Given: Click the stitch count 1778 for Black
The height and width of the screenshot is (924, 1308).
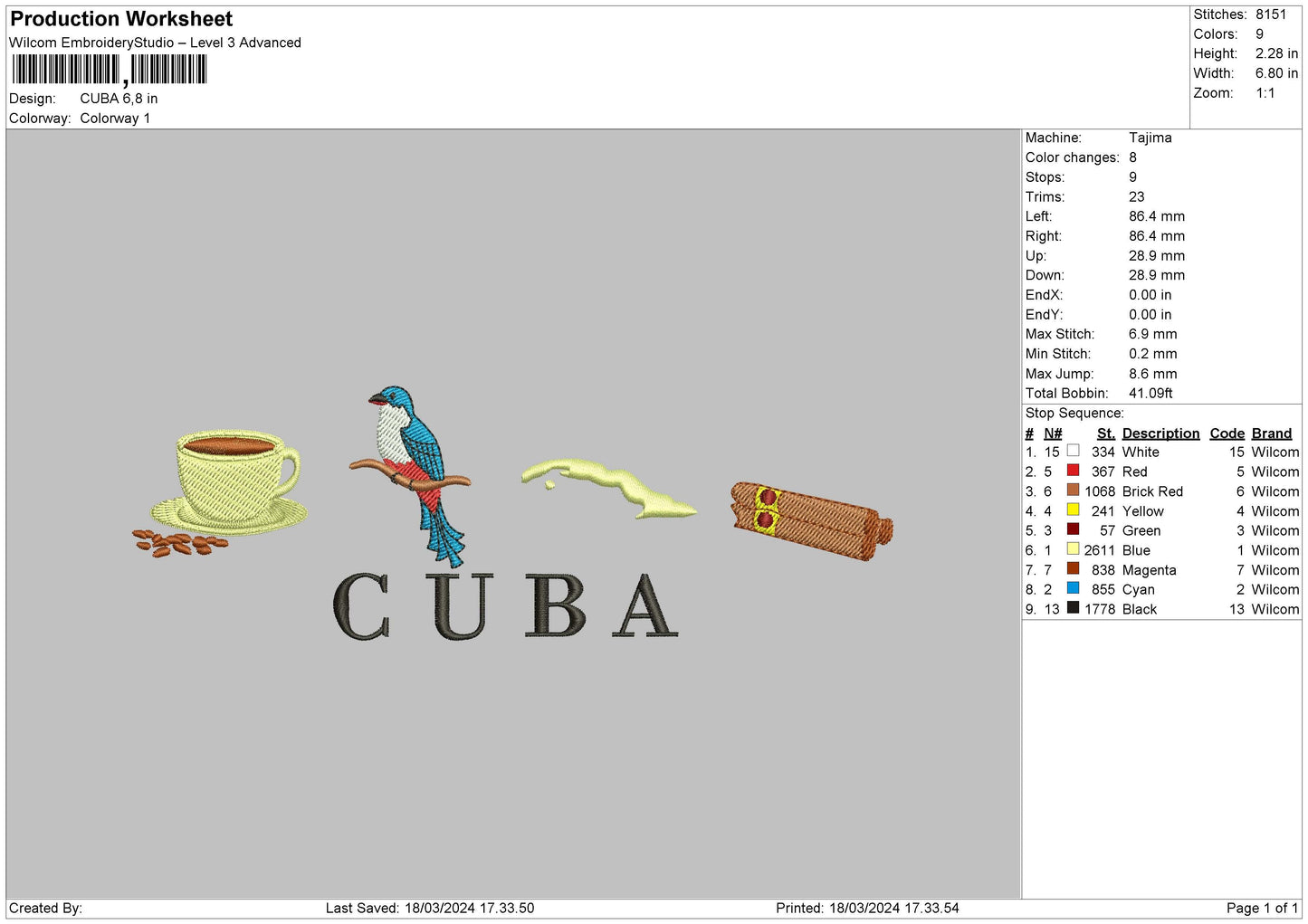Looking at the screenshot, I should 1100,609.
